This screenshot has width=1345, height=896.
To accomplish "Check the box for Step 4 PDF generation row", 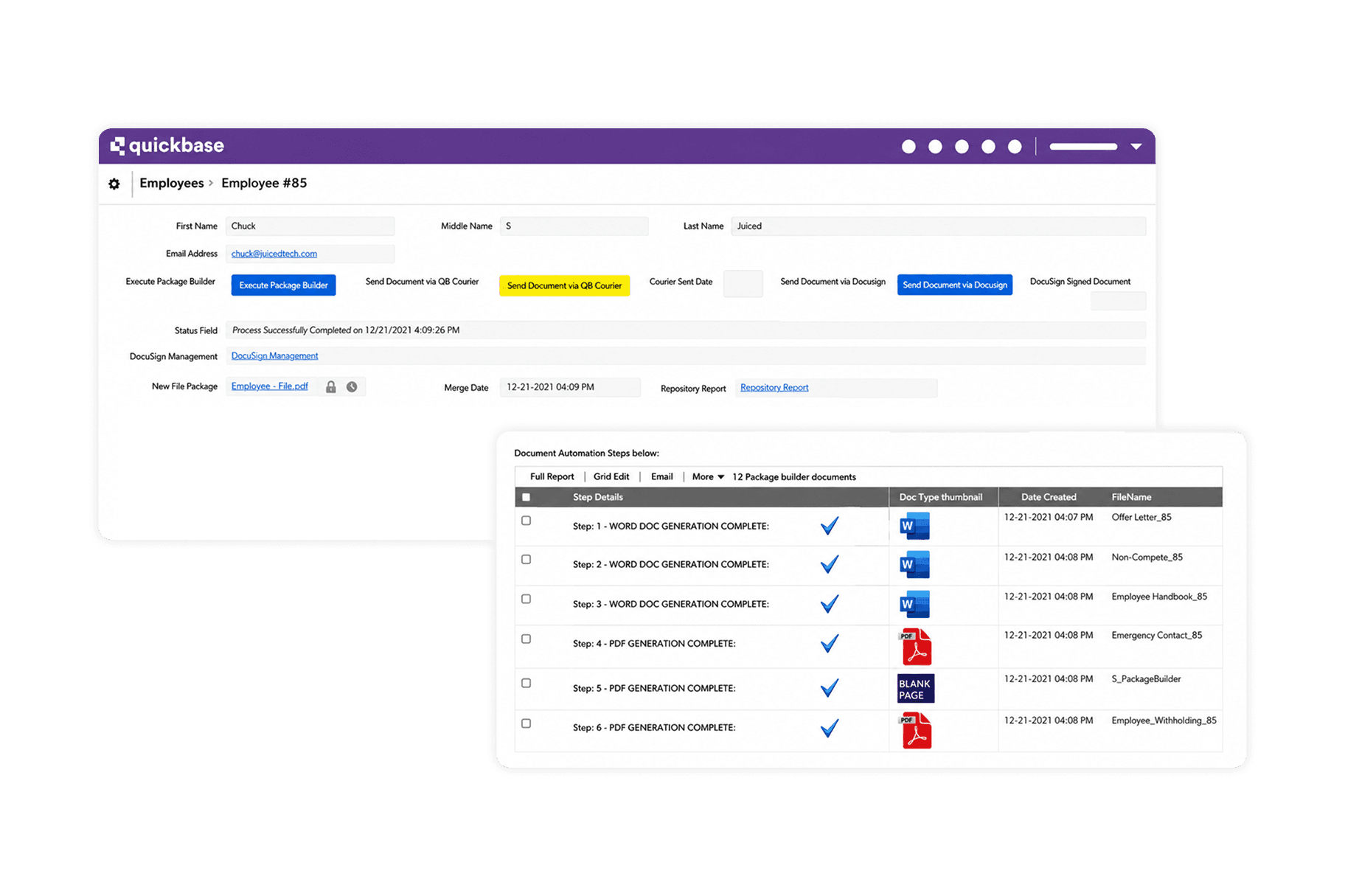I will click(x=526, y=639).
